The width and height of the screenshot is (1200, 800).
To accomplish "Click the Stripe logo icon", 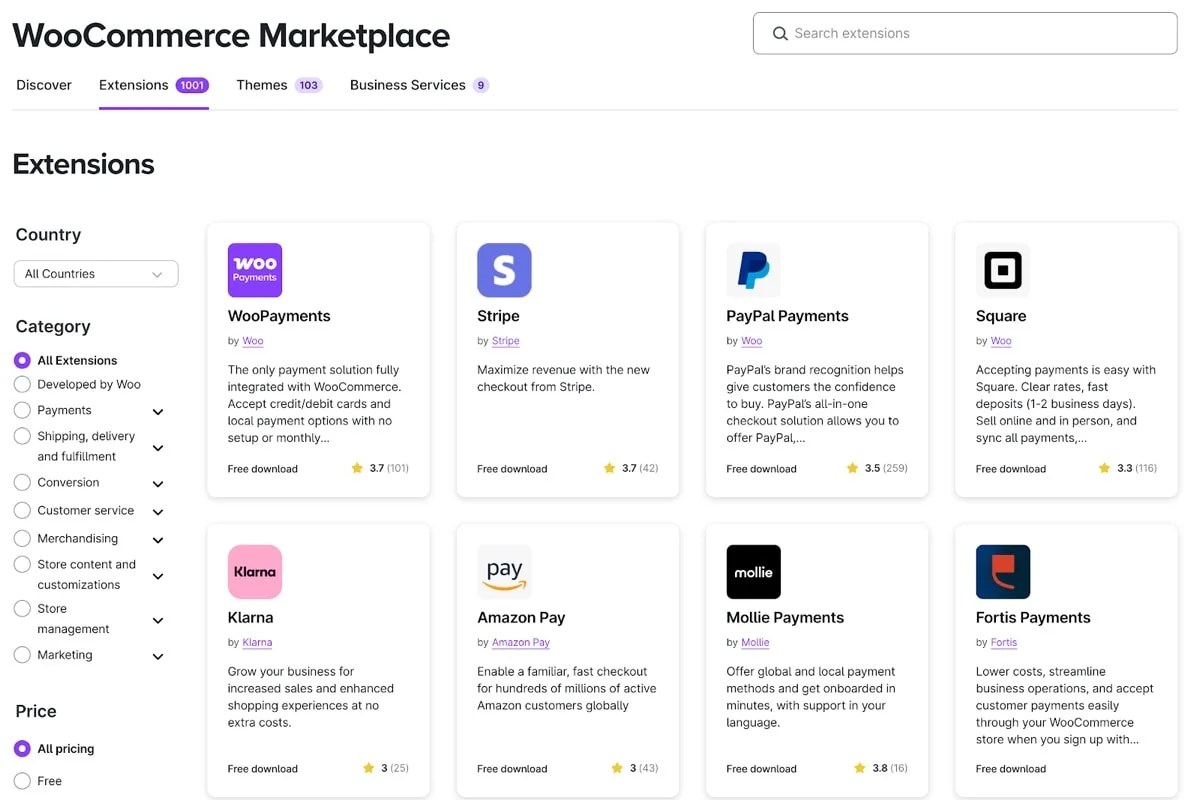I will [504, 270].
